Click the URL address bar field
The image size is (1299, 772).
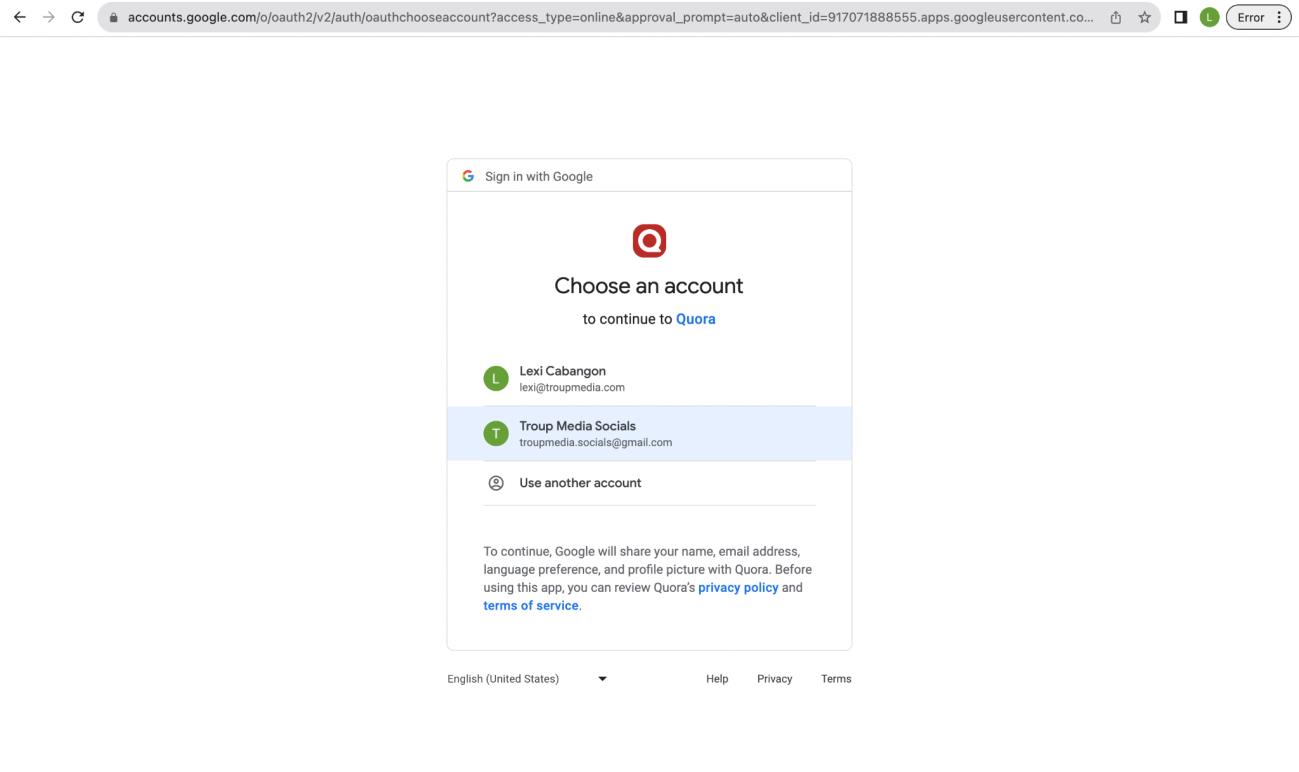600,18
